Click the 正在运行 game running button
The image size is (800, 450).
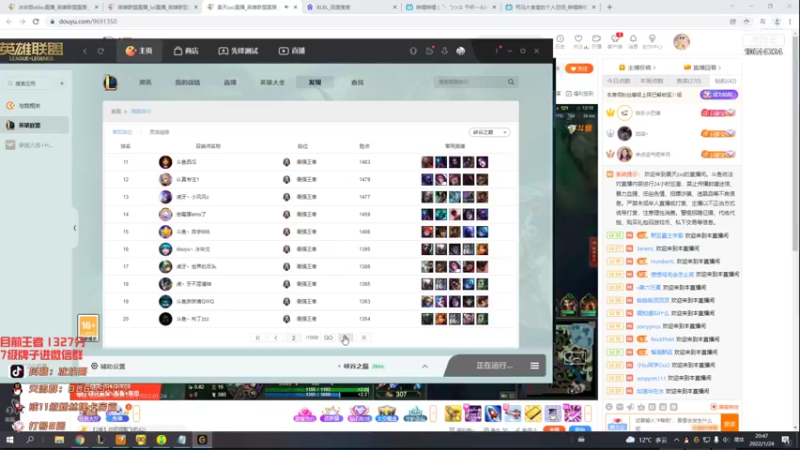pyautogui.click(x=493, y=366)
